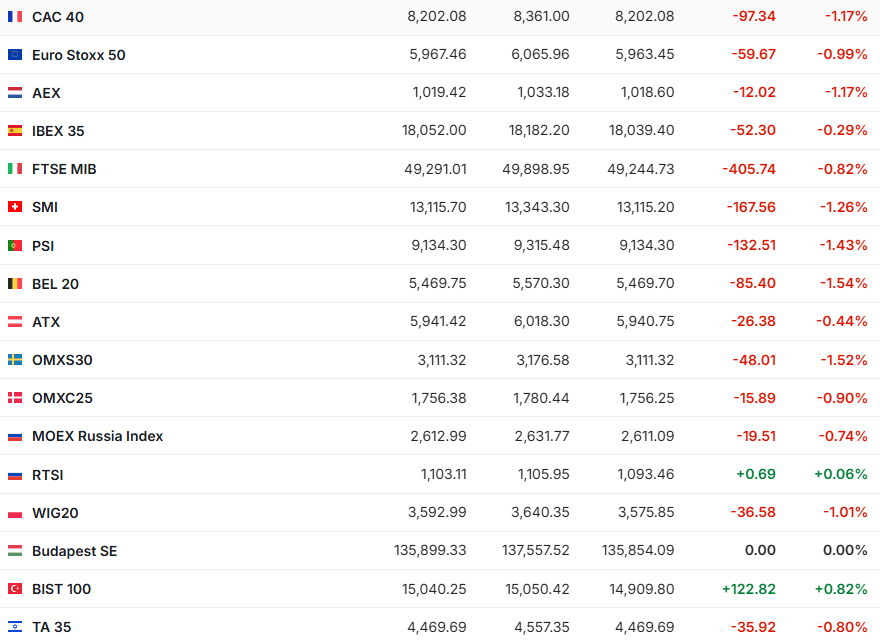This screenshot has width=880, height=643.
Task: Select OMXC25 percent change -0.90%
Action: pos(842,398)
